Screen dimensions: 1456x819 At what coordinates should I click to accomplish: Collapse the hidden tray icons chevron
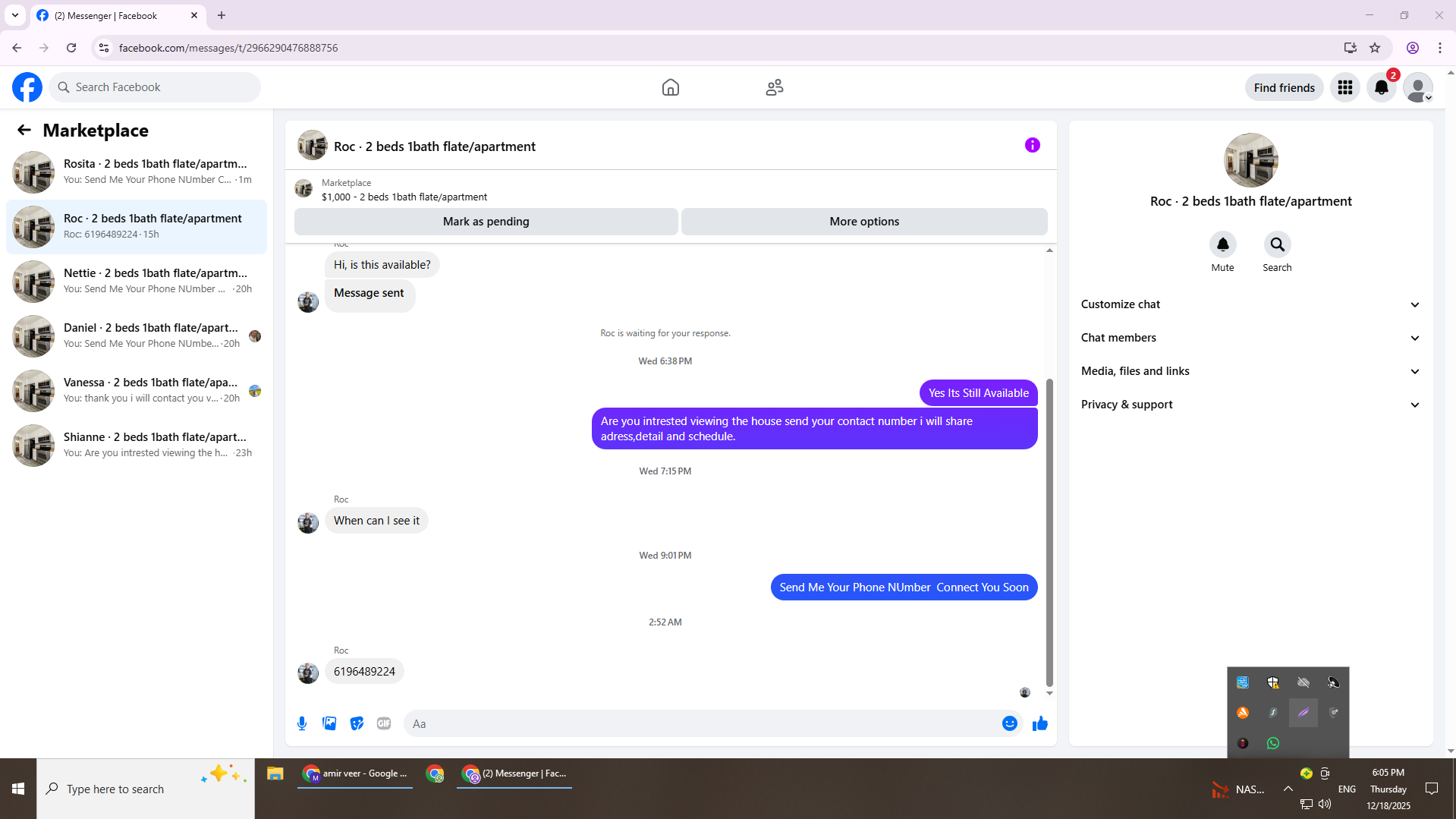point(1288,789)
